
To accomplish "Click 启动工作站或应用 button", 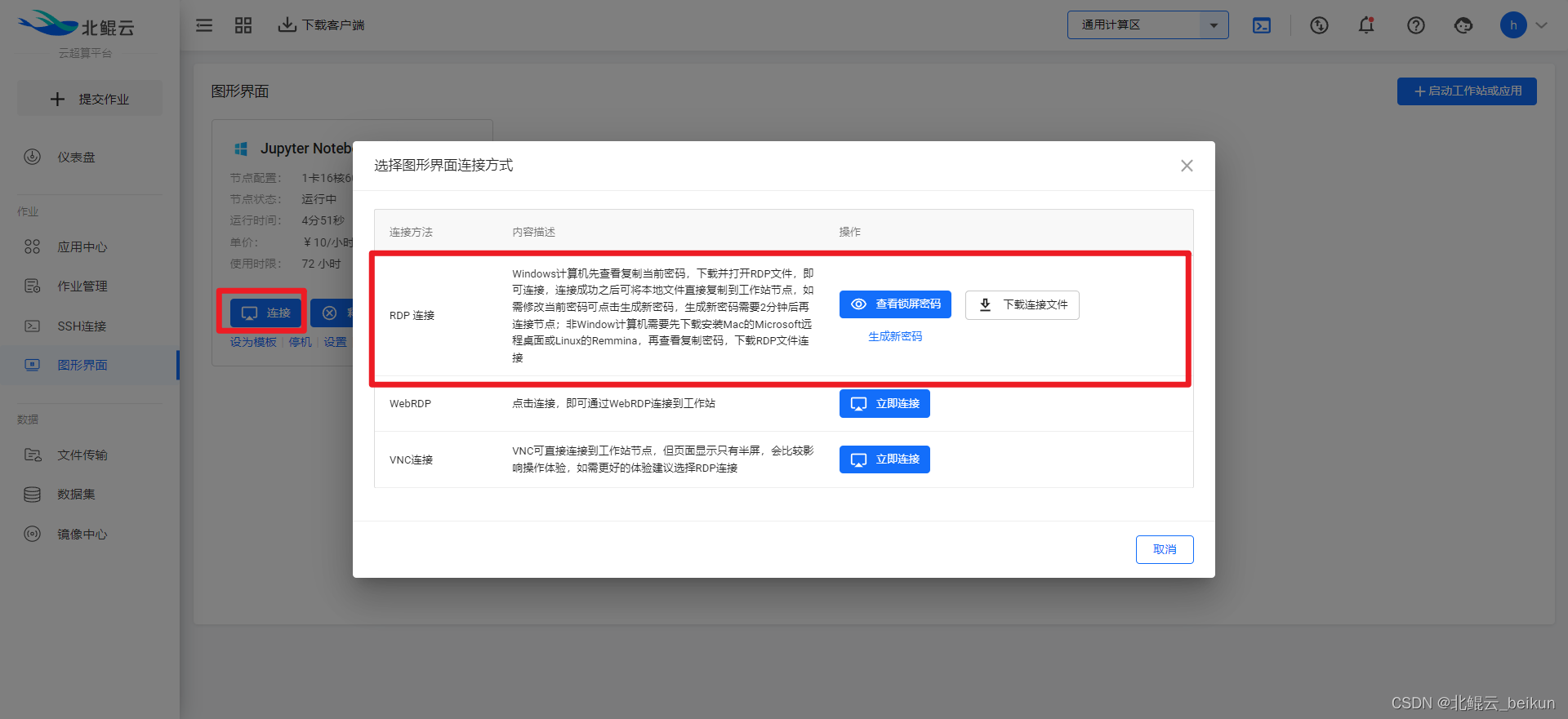I will tap(1467, 91).
